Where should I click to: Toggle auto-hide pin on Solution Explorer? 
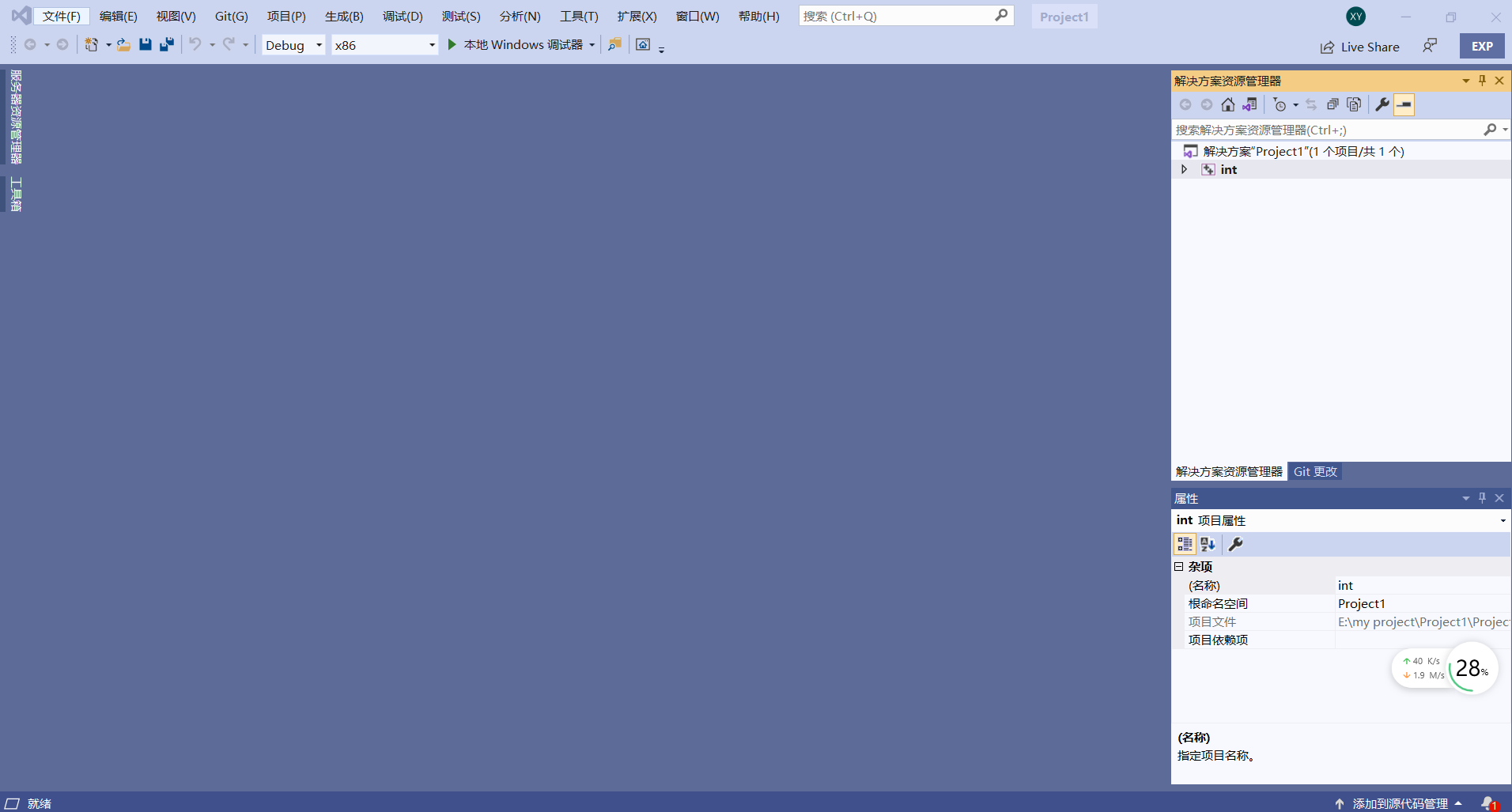tap(1483, 81)
